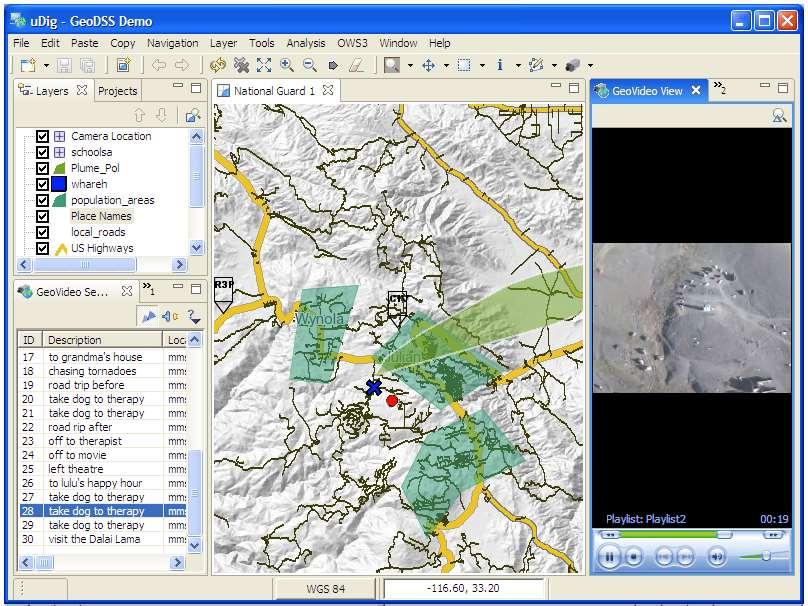Click the eraser clear selection icon
This screenshot has width=808, height=606.
click(x=357, y=65)
